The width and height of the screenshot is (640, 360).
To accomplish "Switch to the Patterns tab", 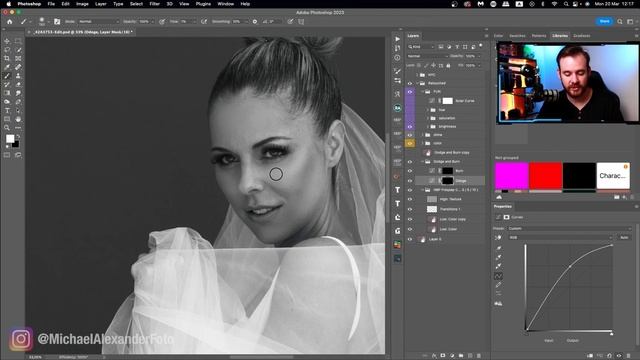I will click(539, 36).
